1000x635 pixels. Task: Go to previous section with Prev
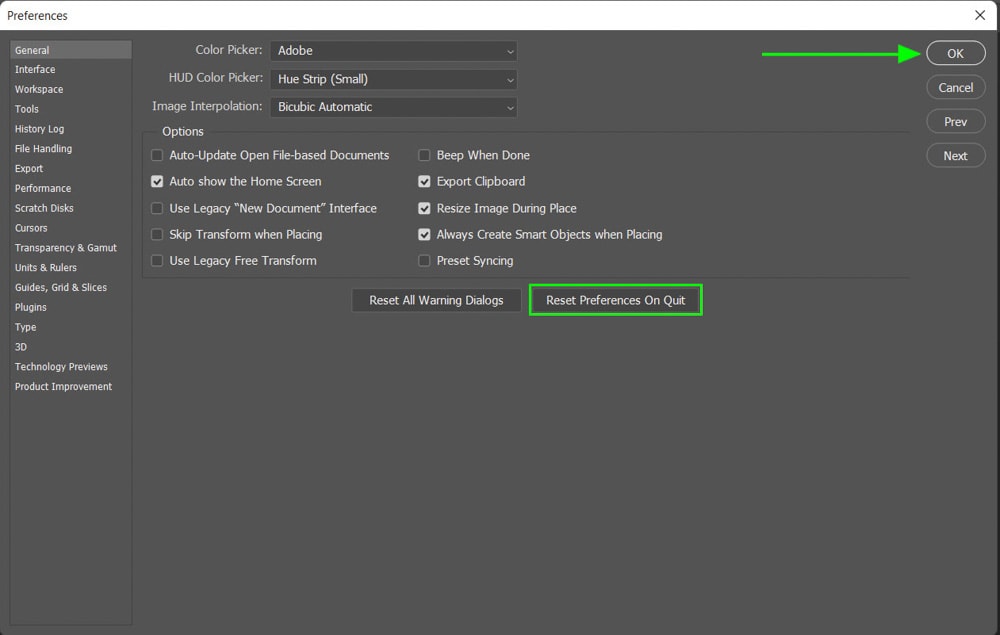point(955,121)
